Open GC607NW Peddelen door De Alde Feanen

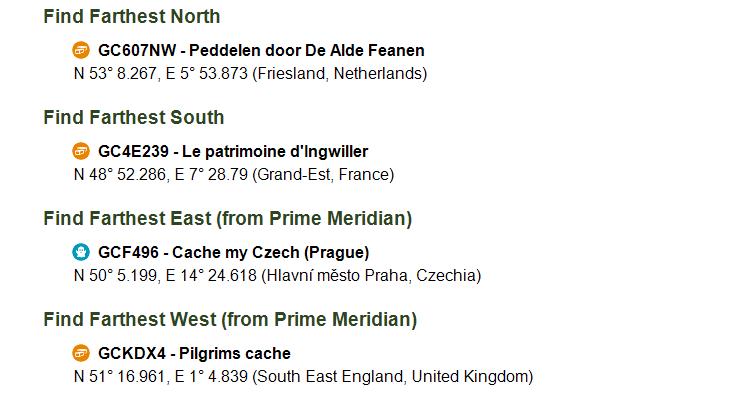click(x=261, y=50)
